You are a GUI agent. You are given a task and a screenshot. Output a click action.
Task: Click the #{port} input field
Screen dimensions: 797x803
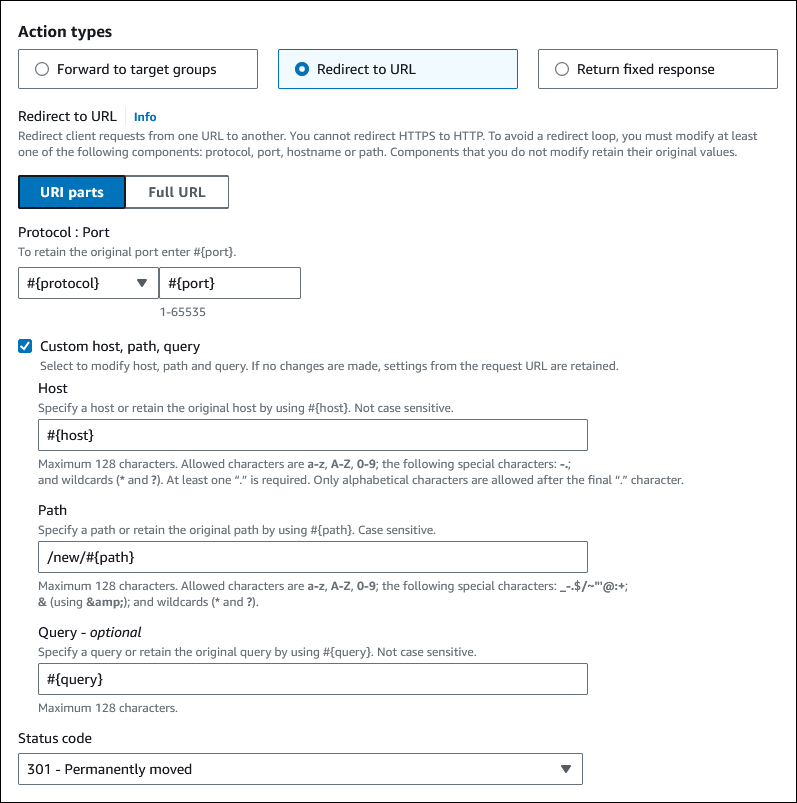click(229, 283)
